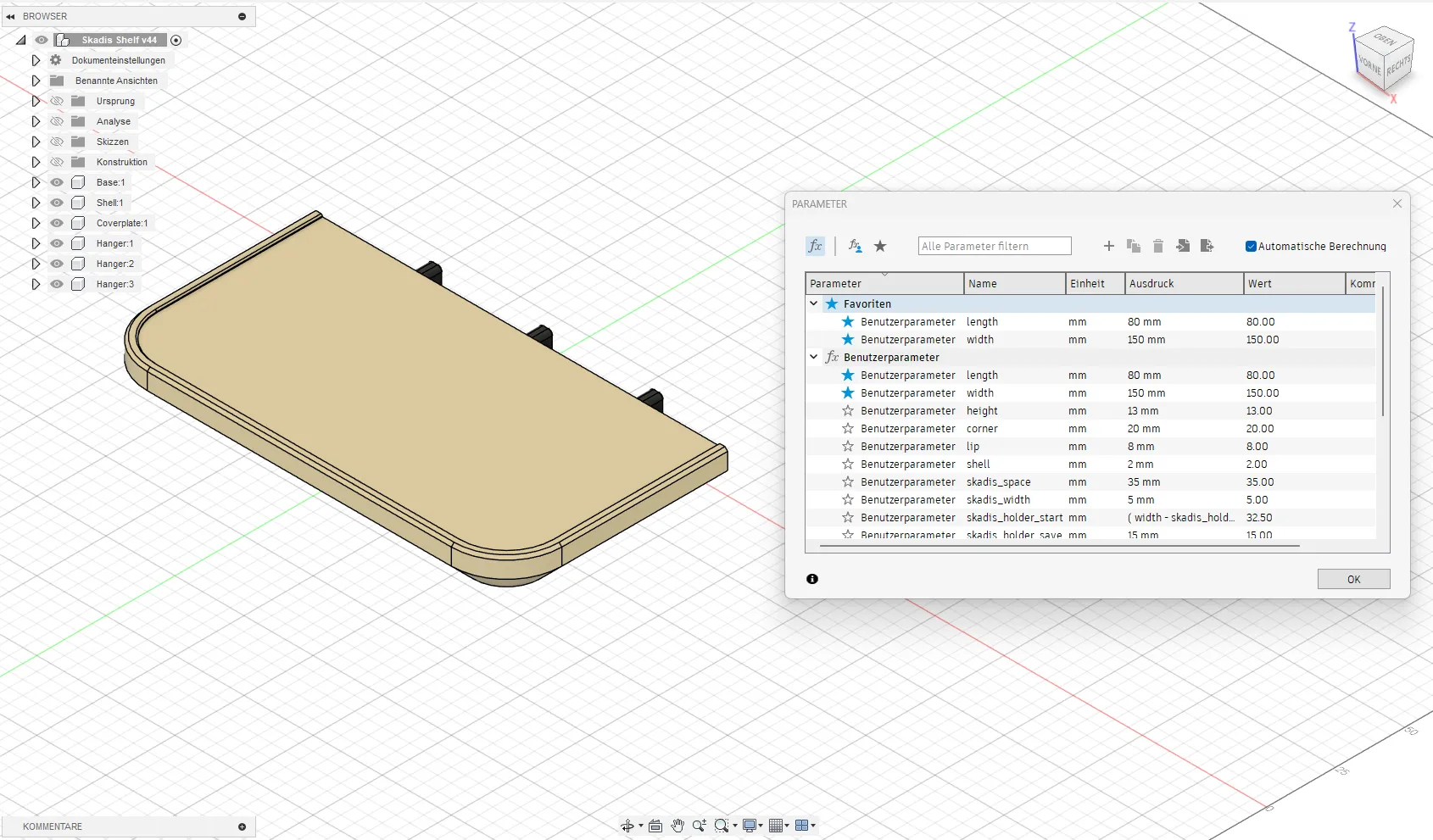Add a new user parameter with the plus icon
1433x840 pixels.
(x=1109, y=246)
